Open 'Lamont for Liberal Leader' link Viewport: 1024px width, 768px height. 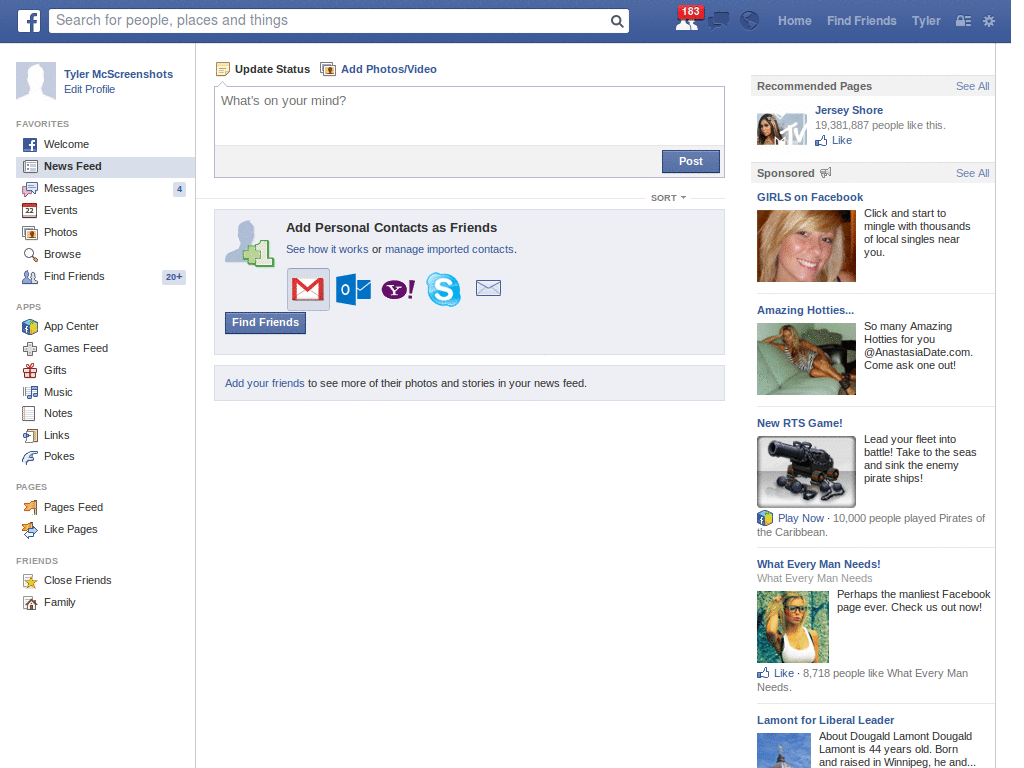tap(825, 720)
